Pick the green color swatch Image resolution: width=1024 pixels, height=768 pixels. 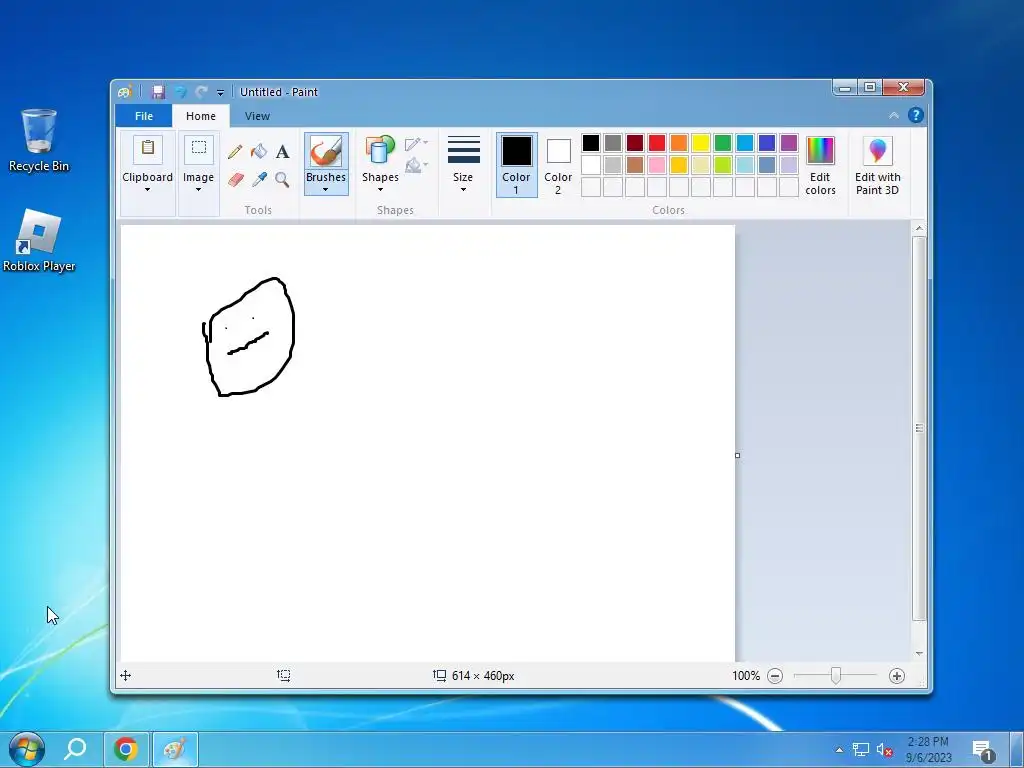tap(723, 143)
